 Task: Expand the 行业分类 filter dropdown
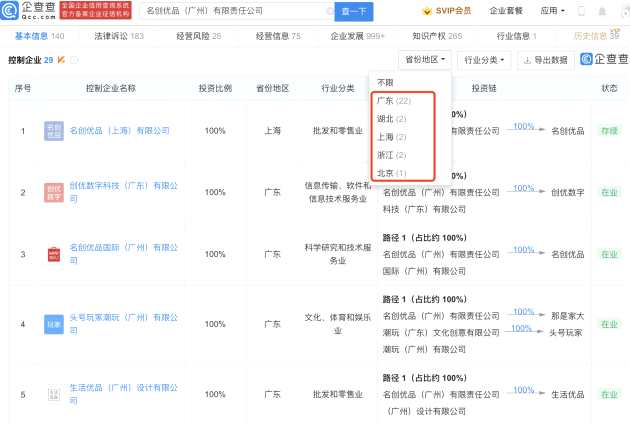pos(484,60)
